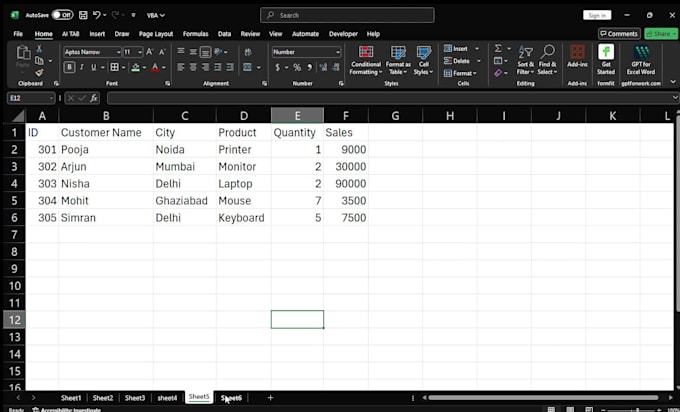This screenshot has height=412, width=680.
Task: Click the Copy icon in Clipboard group
Action: 39,61
